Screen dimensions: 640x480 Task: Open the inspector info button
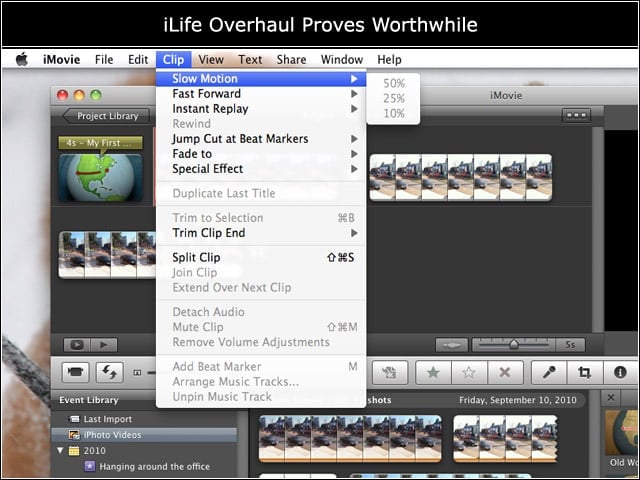620,372
